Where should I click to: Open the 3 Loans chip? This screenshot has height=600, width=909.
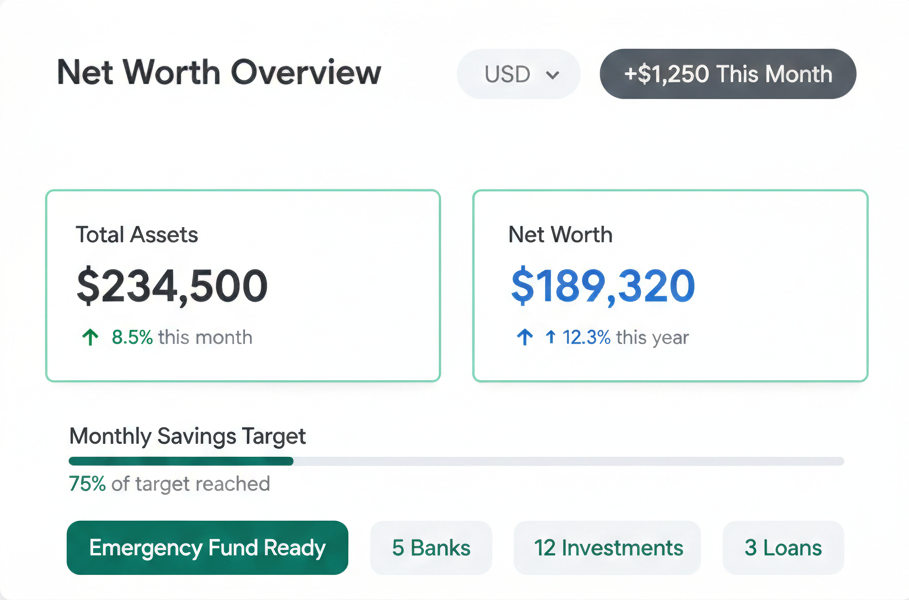pyautogui.click(x=783, y=548)
